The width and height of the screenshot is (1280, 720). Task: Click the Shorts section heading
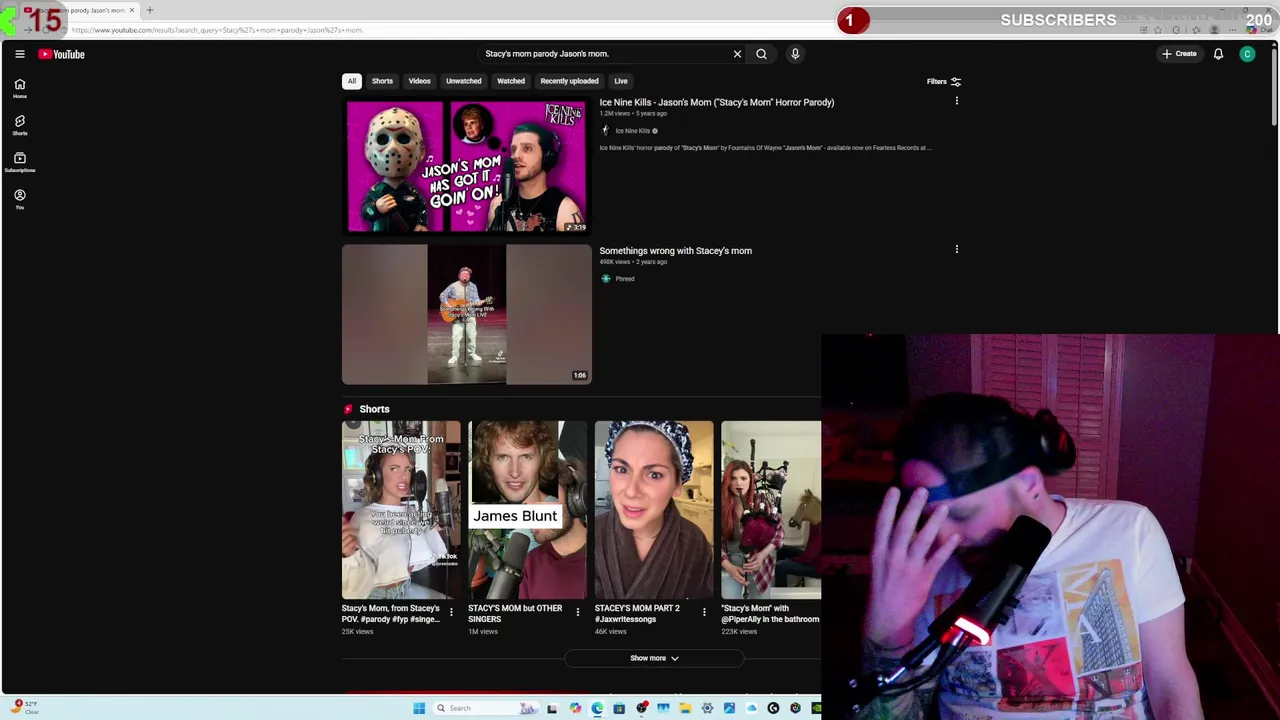point(374,409)
